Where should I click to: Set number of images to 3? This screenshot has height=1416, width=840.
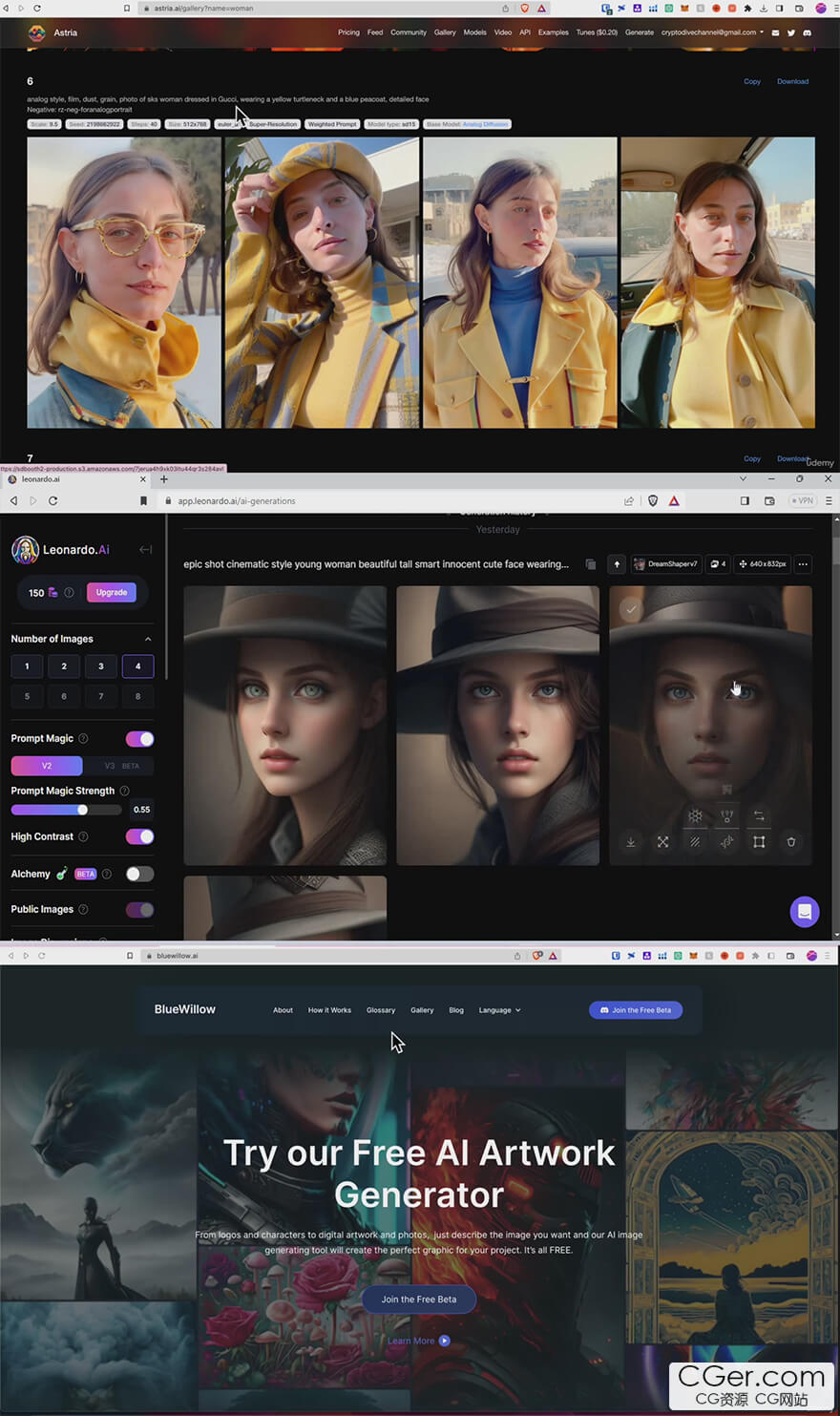point(101,666)
